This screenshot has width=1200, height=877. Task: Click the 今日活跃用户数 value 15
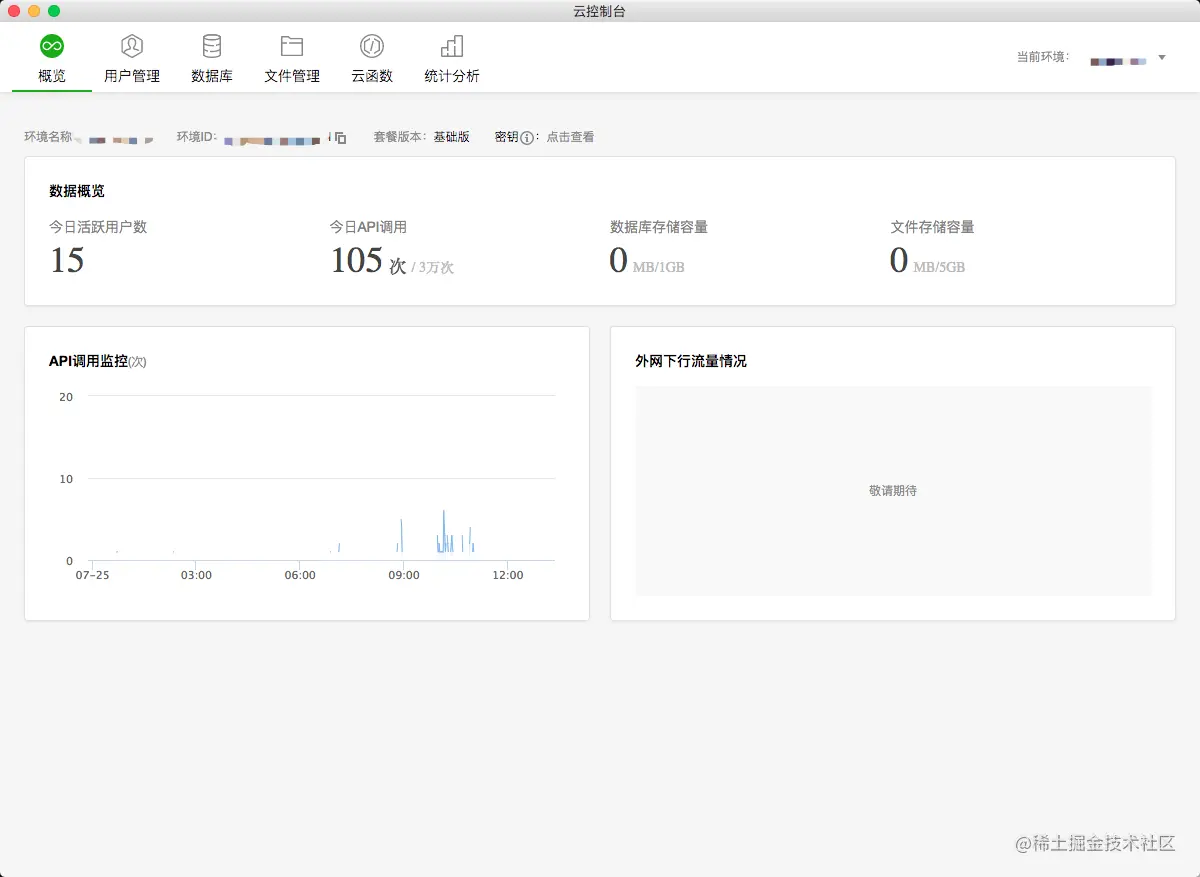(x=67, y=261)
